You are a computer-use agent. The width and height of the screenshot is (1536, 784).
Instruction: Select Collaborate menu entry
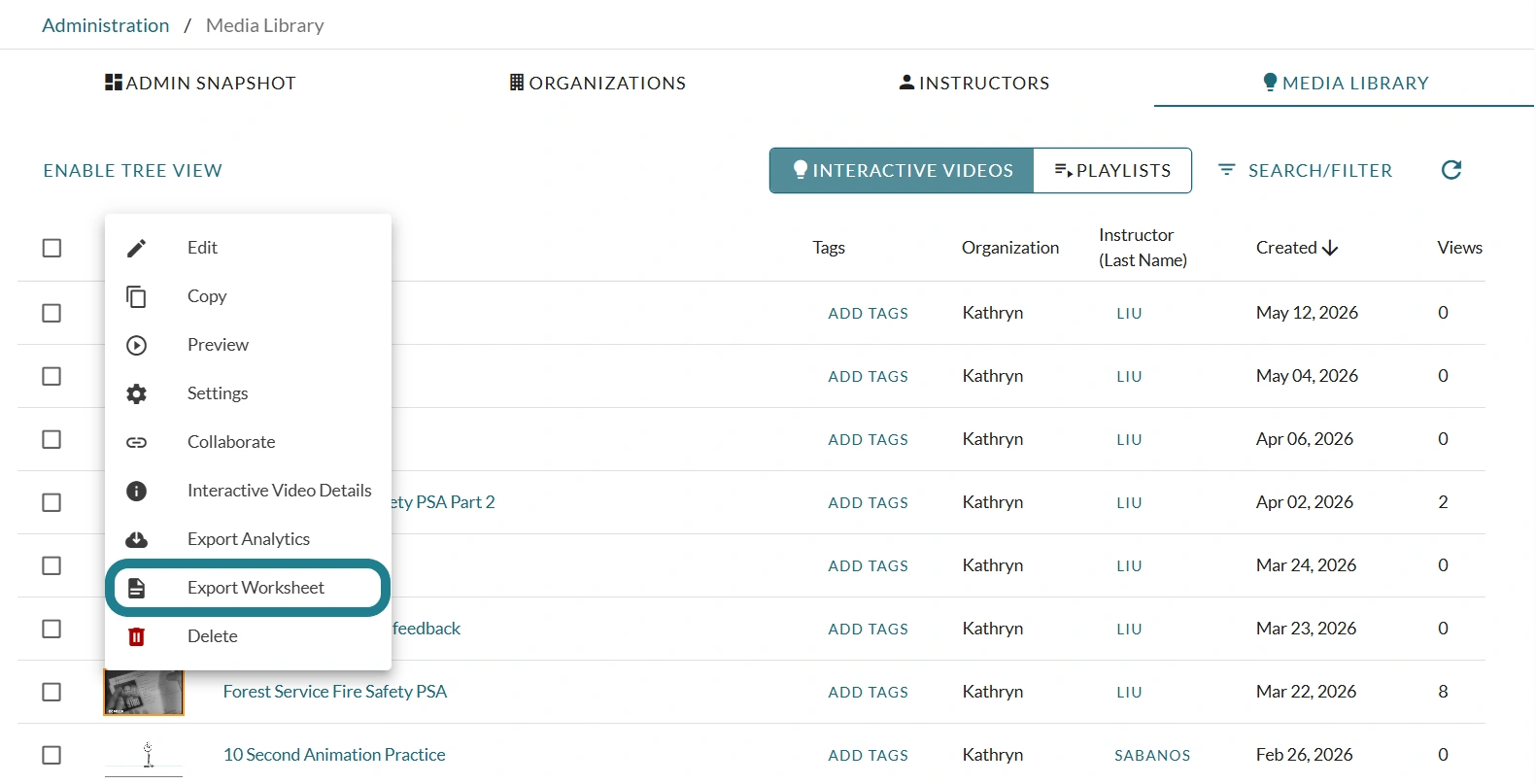[248, 442]
